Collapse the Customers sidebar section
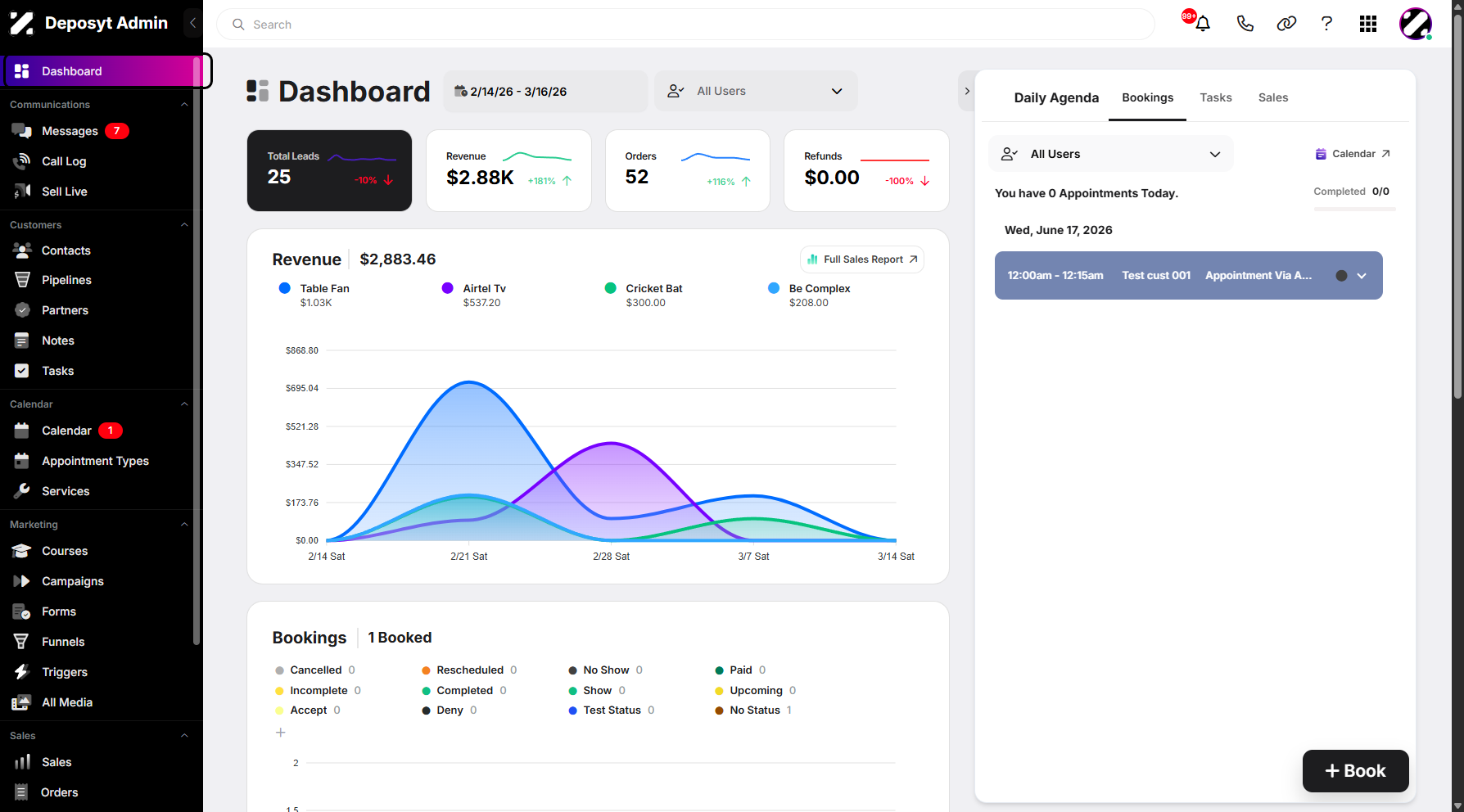Viewport: 1464px width, 812px height. click(x=184, y=225)
